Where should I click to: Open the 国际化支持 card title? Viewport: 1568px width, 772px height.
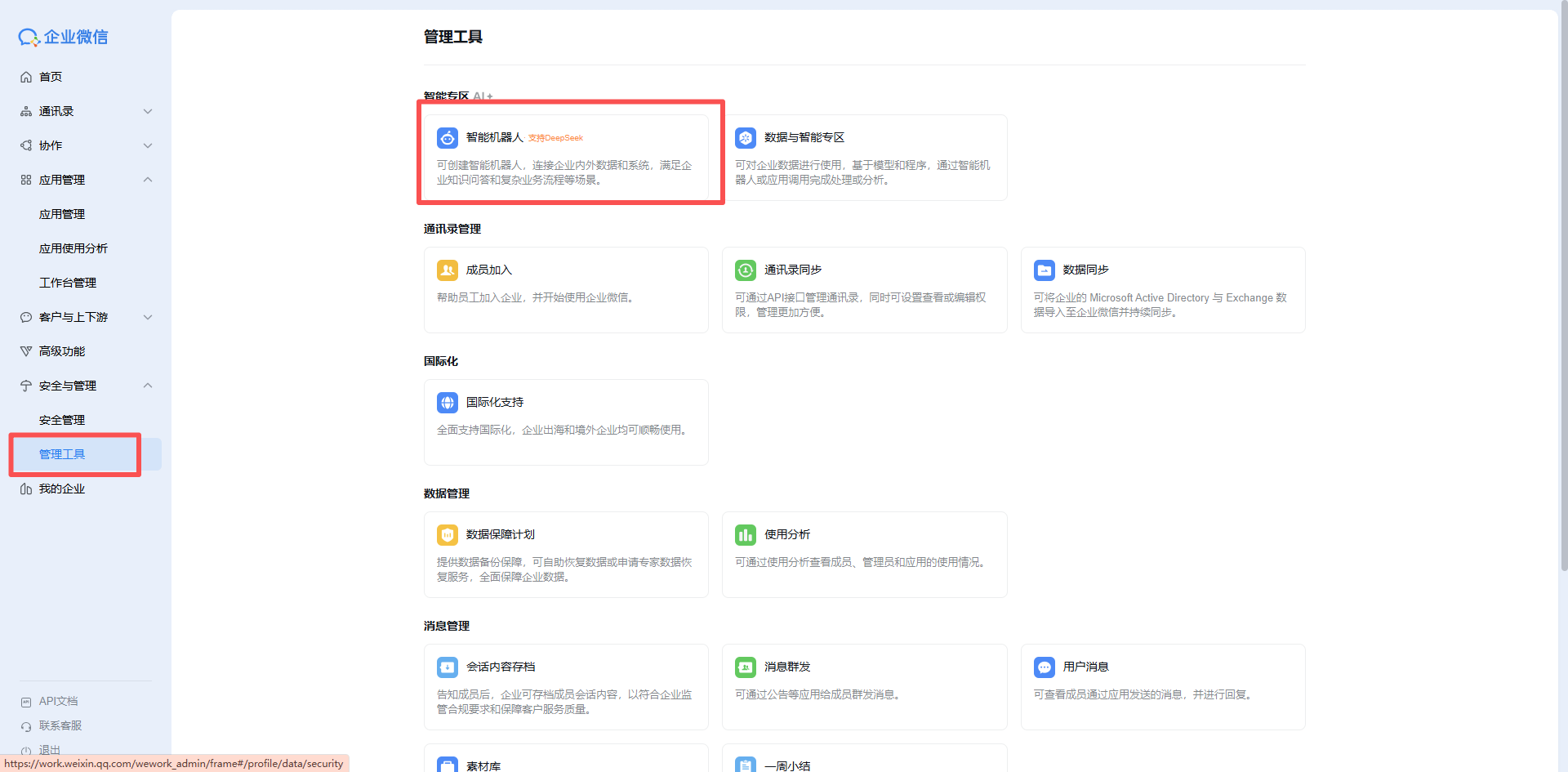(x=495, y=402)
